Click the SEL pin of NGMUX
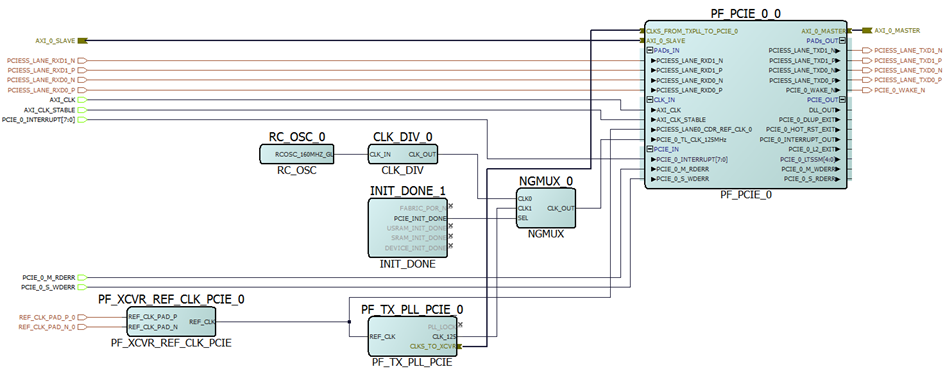The height and width of the screenshot is (369, 945). [x=523, y=218]
